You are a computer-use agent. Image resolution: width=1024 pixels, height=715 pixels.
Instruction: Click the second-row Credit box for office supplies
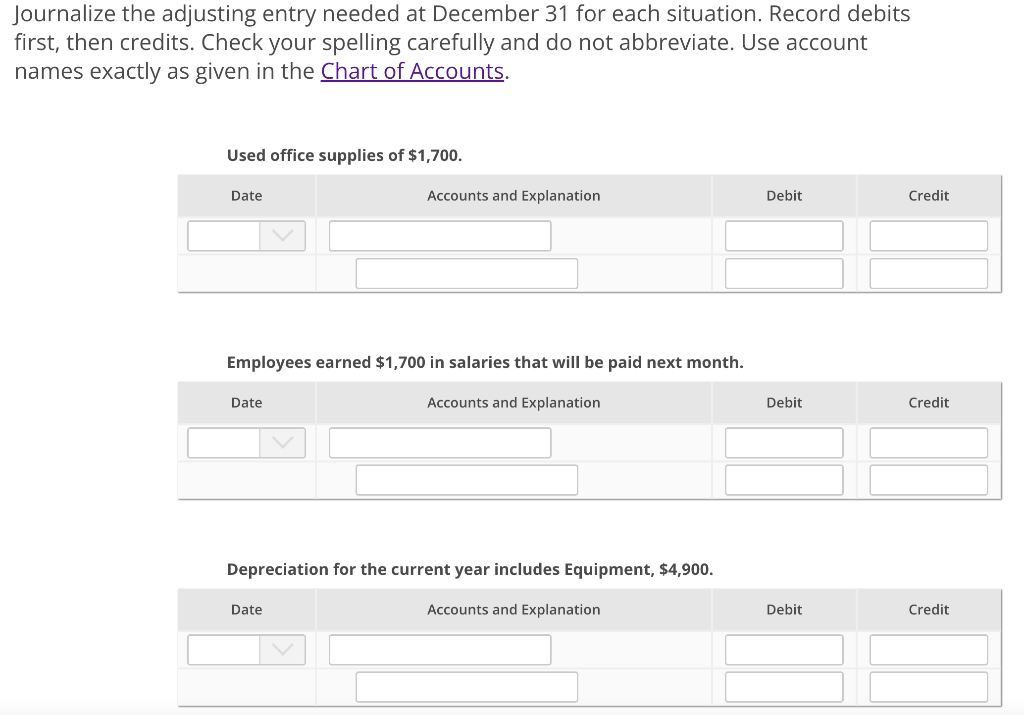pos(928,272)
